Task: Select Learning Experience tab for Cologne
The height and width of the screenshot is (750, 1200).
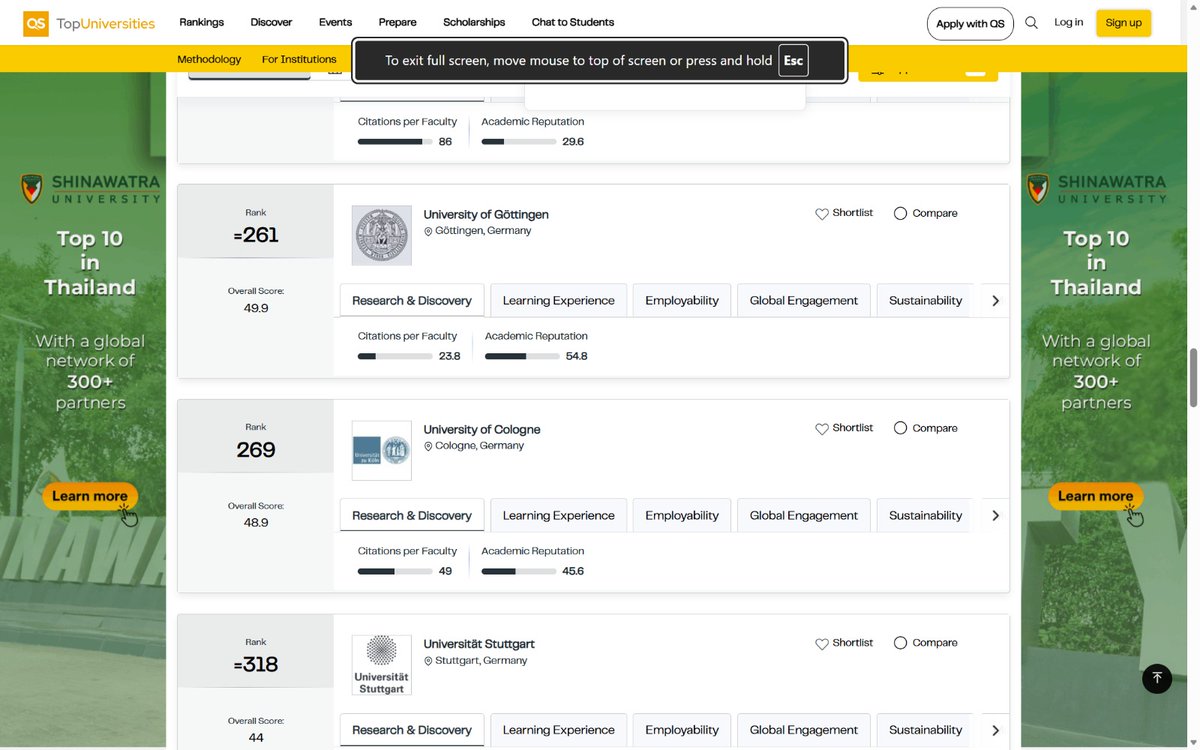Action: click(559, 516)
